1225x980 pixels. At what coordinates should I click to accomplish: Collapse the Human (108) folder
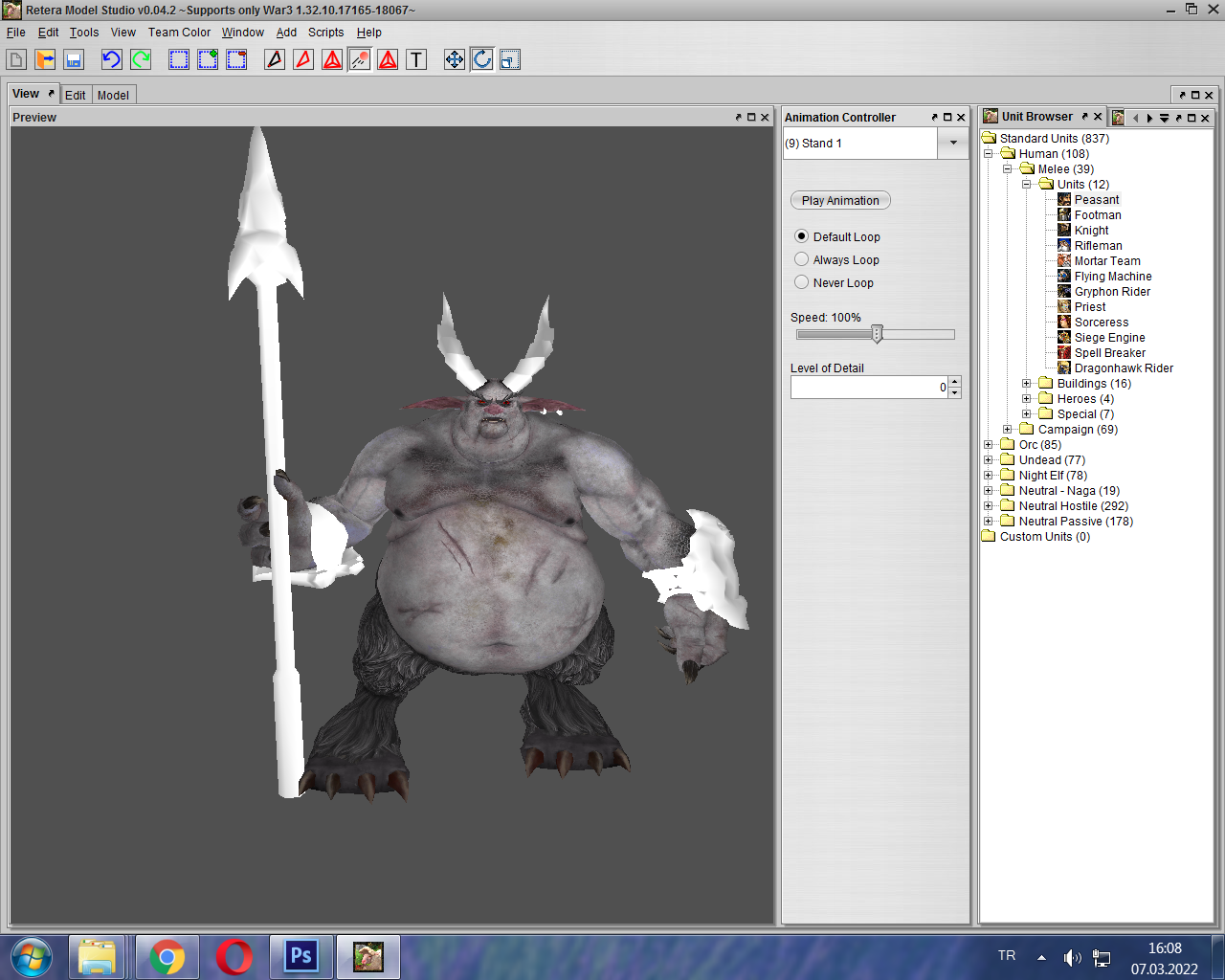coord(989,153)
